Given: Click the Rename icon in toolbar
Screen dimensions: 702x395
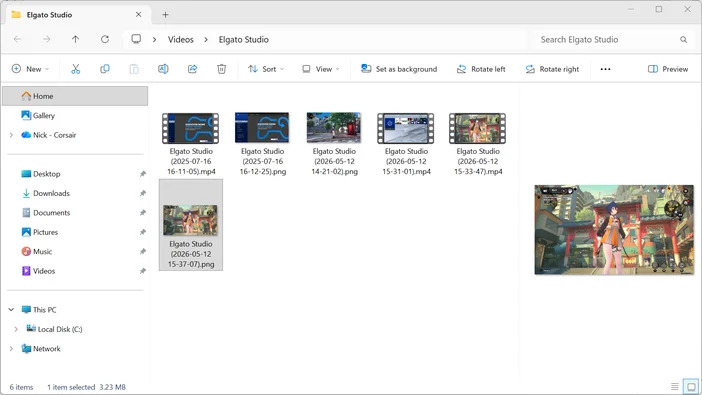Looking at the screenshot, I should 163,69.
